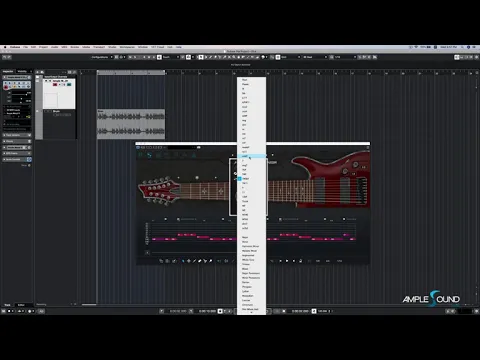
Task: Choose Minor Pentatonic scale from the list
Action: pyautogui.click(x=251, y=278)
